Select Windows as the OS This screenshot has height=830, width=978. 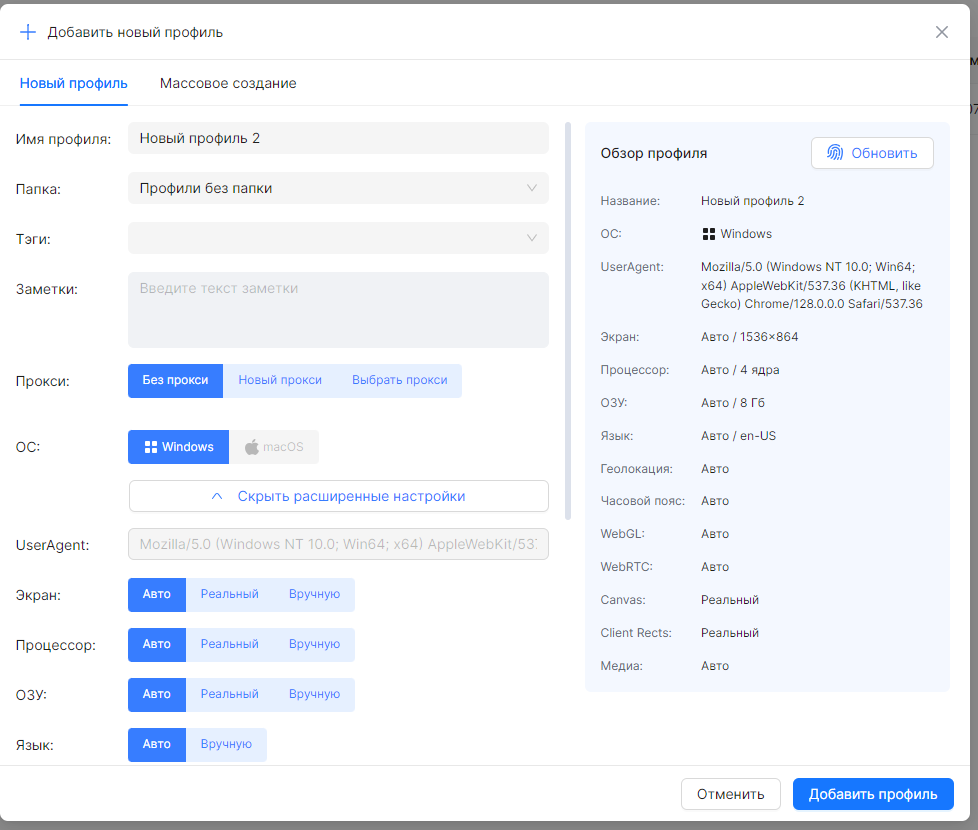coord(179,447)
